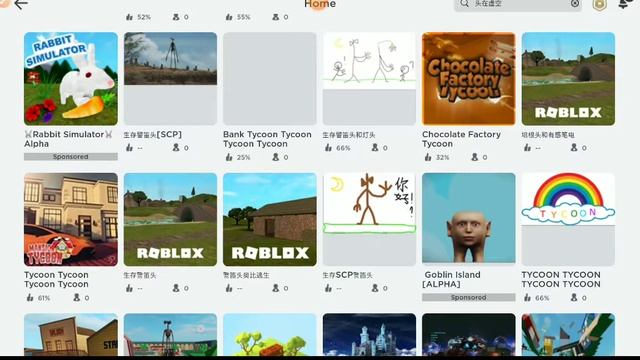Click player count icon beside the 55% rating
Image resolution: width=640 pixels, height=360 pixels.
click(276, 17)
